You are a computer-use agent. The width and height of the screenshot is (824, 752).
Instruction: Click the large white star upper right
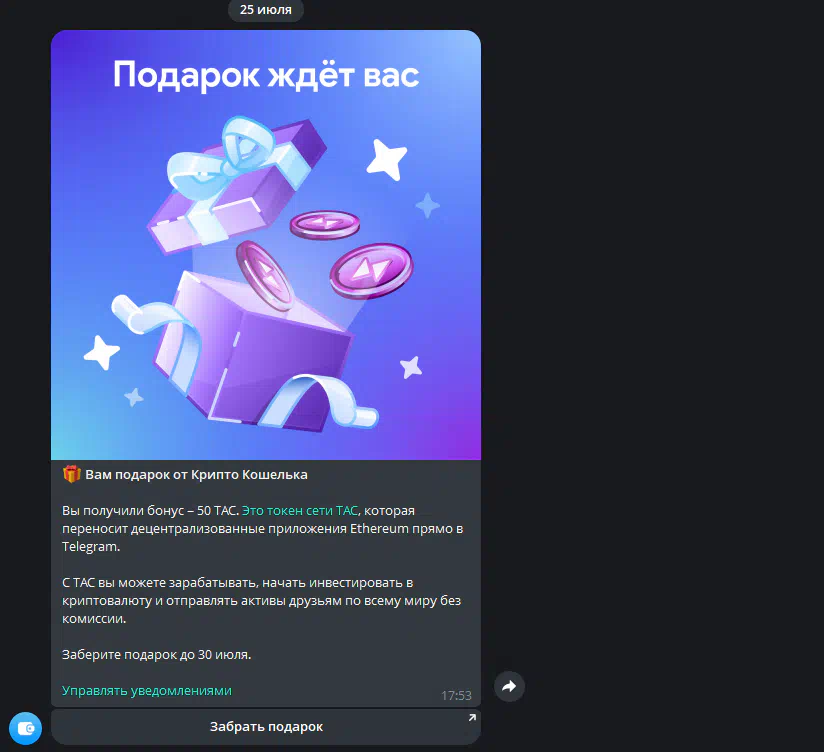coord(387,159)
